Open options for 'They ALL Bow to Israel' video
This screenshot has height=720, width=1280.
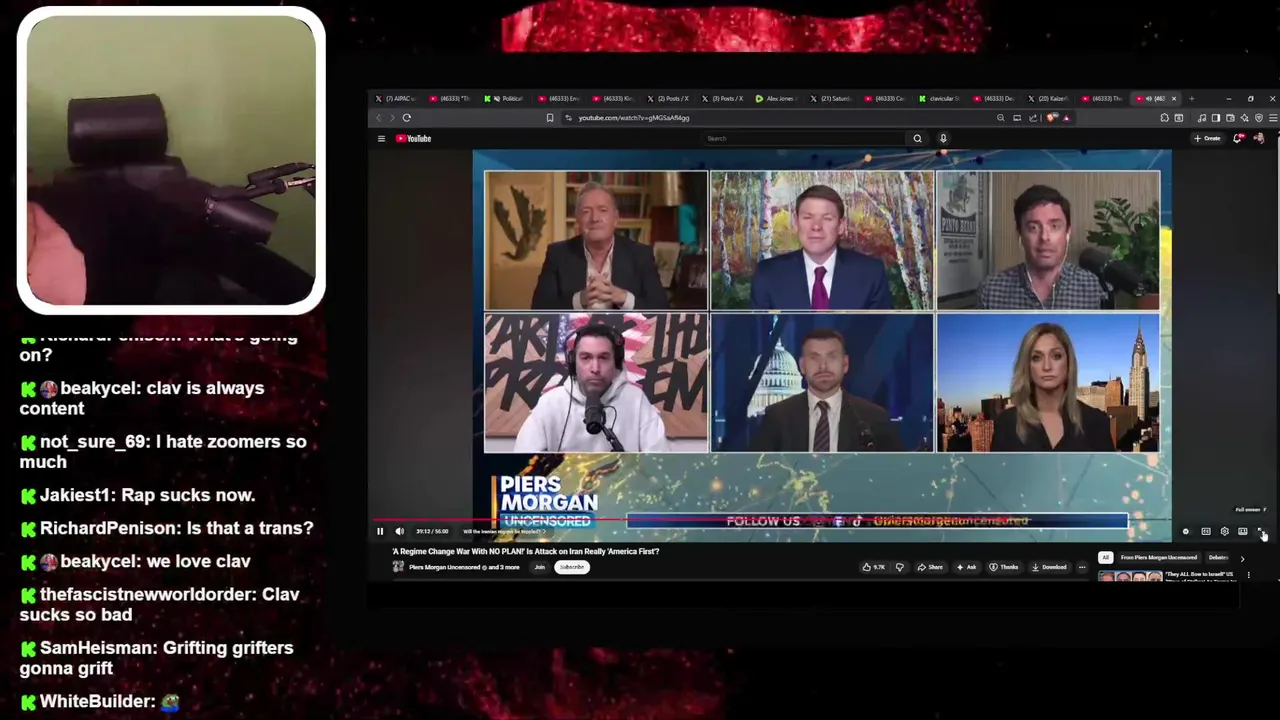[1248, 575]
